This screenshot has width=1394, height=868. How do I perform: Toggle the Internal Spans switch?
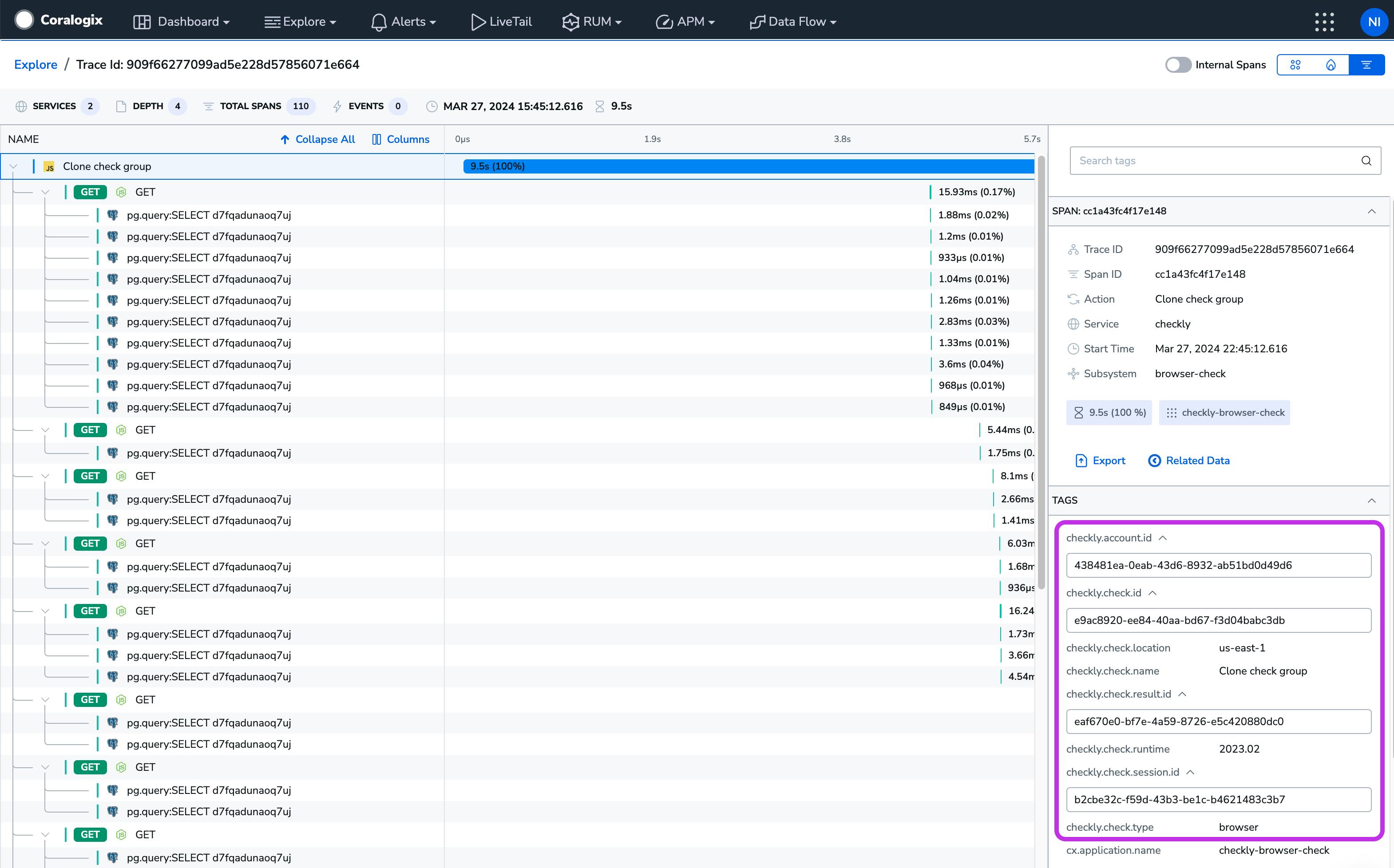(x=1177, y=65)
